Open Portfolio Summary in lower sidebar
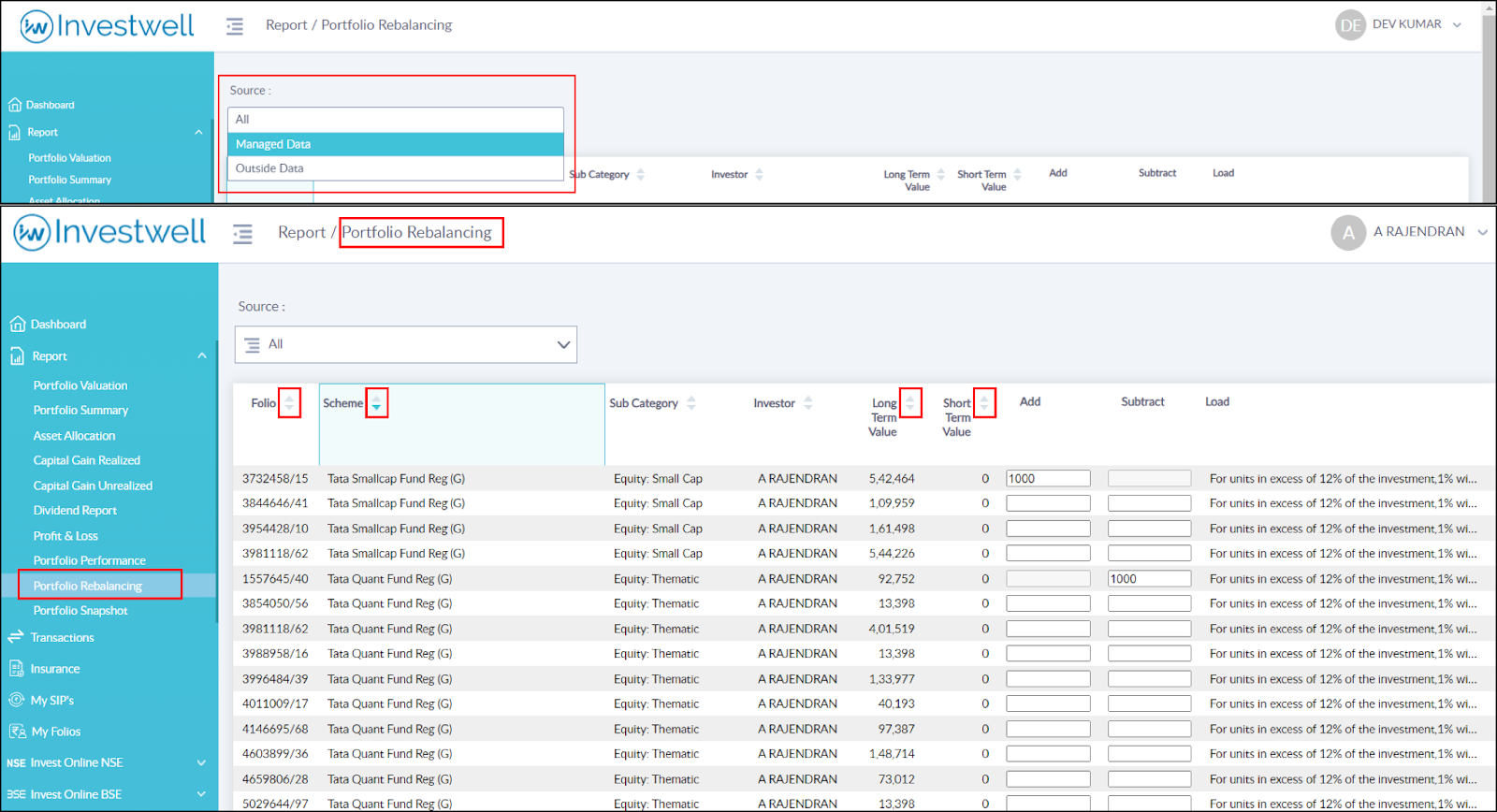1497x812 pixels. click(x=80, y=411)
